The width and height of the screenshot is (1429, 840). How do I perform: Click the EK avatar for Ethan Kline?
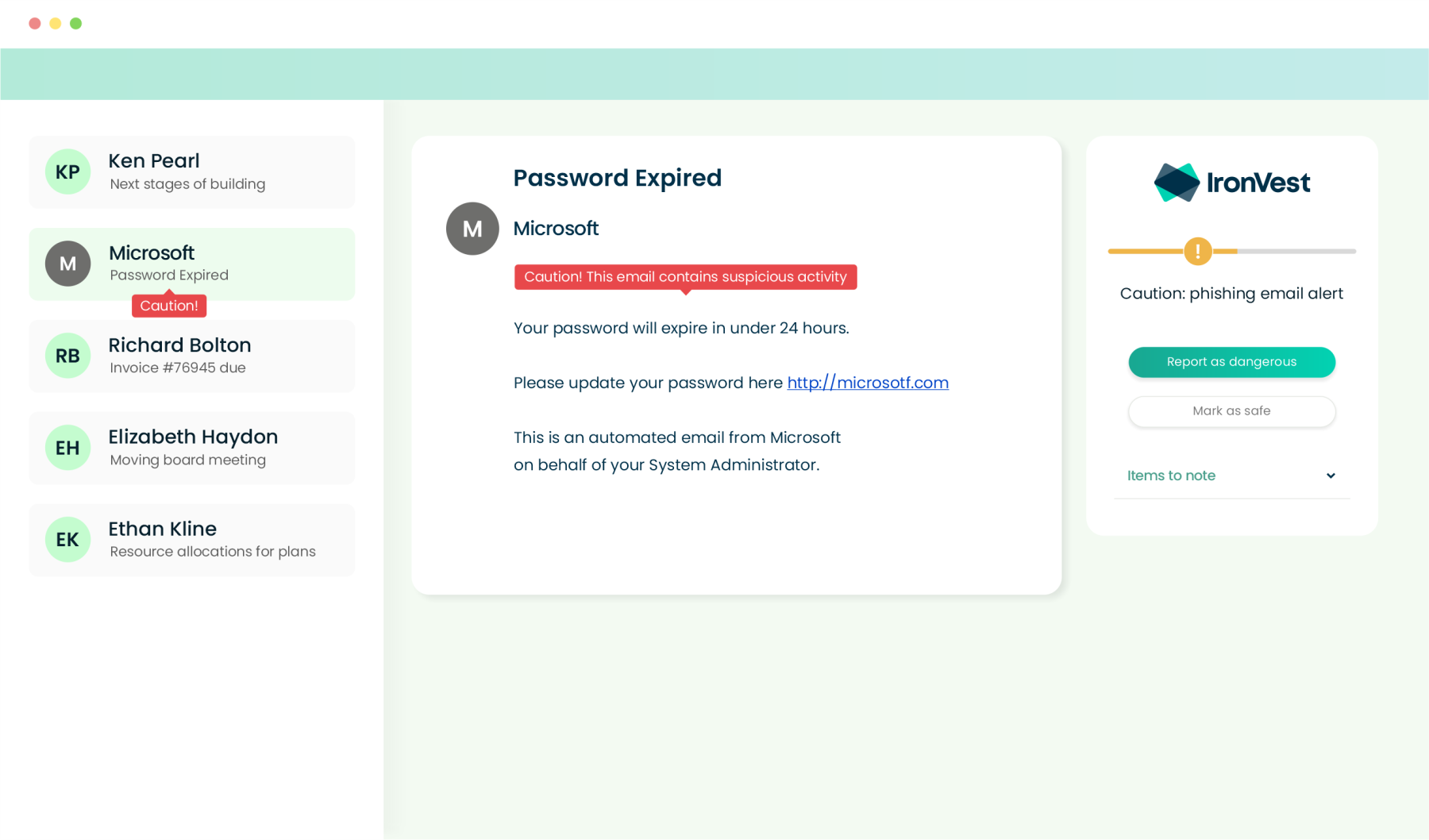pos(67,540)
